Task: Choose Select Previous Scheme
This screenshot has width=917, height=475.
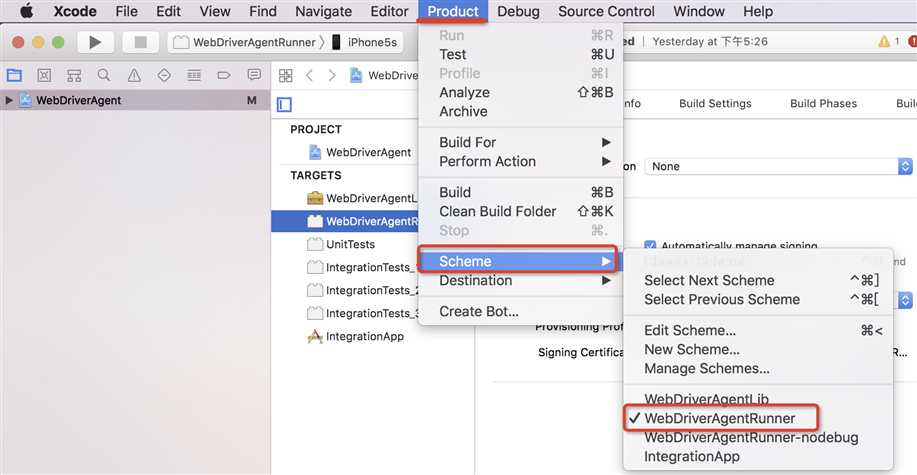Action: (x=759, y=300)
